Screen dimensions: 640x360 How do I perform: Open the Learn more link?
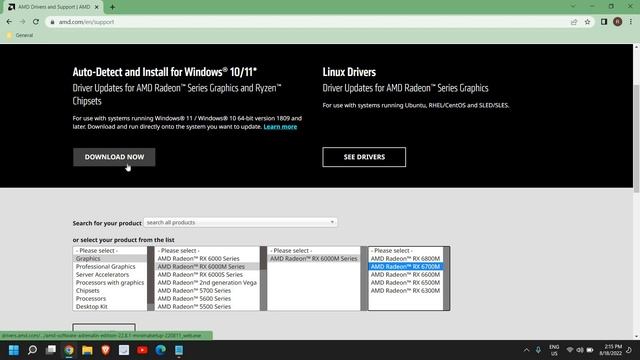(x=280, y=127)
